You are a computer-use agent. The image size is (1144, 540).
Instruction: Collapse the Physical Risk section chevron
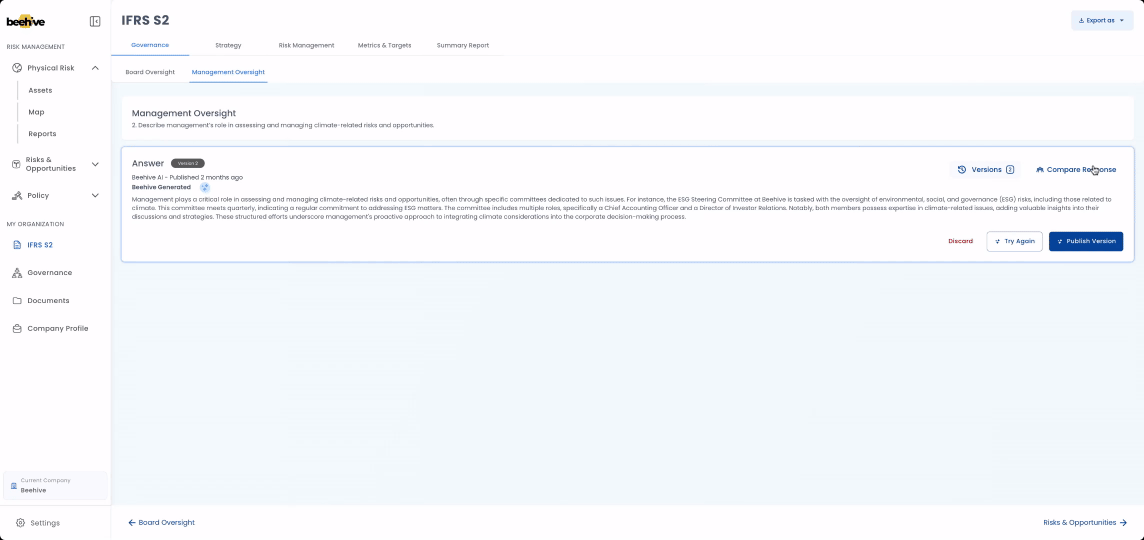[x=95, y=68]
